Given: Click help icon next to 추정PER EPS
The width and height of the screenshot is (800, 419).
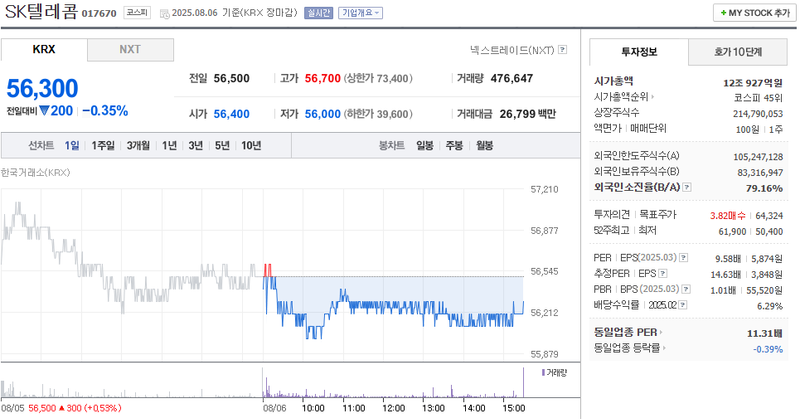Looking at the screenshot, I should pyautogui.click(x=663, y=274).
